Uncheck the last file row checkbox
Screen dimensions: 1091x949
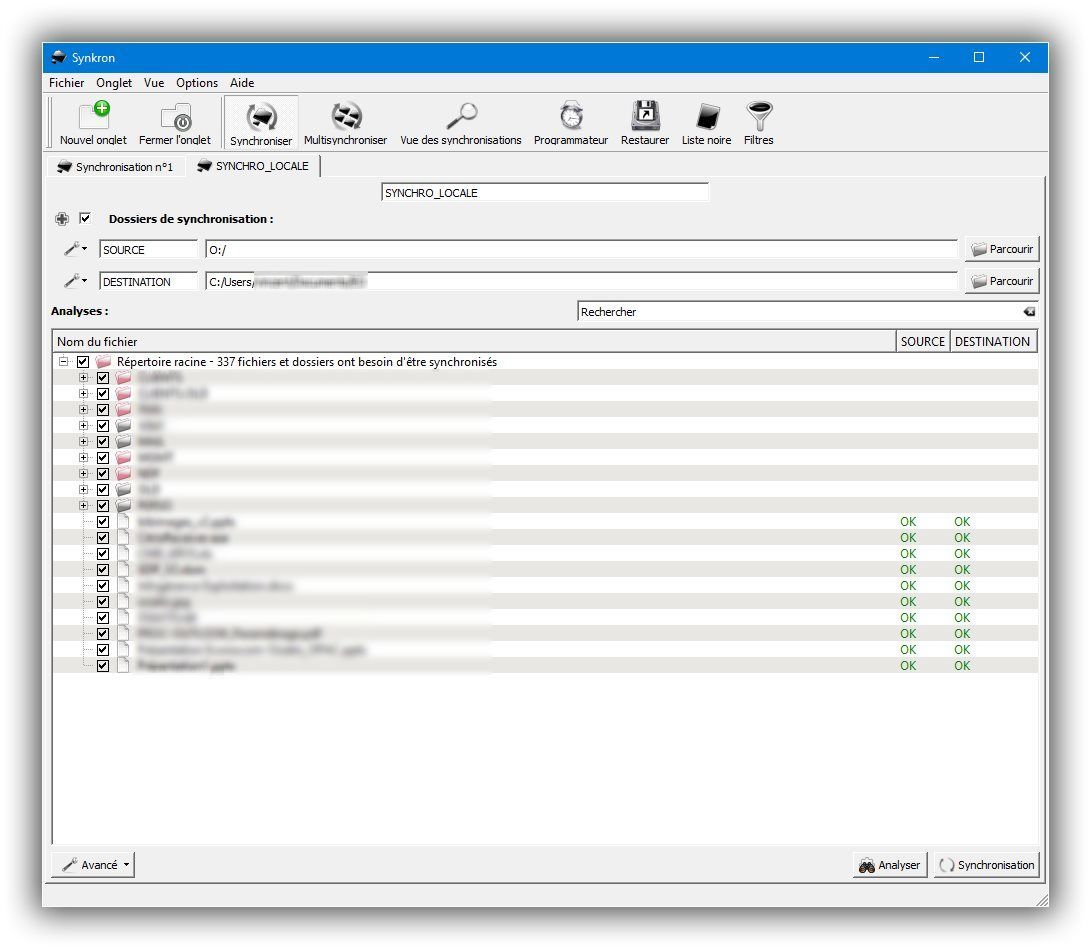click(x=103, y=665)
